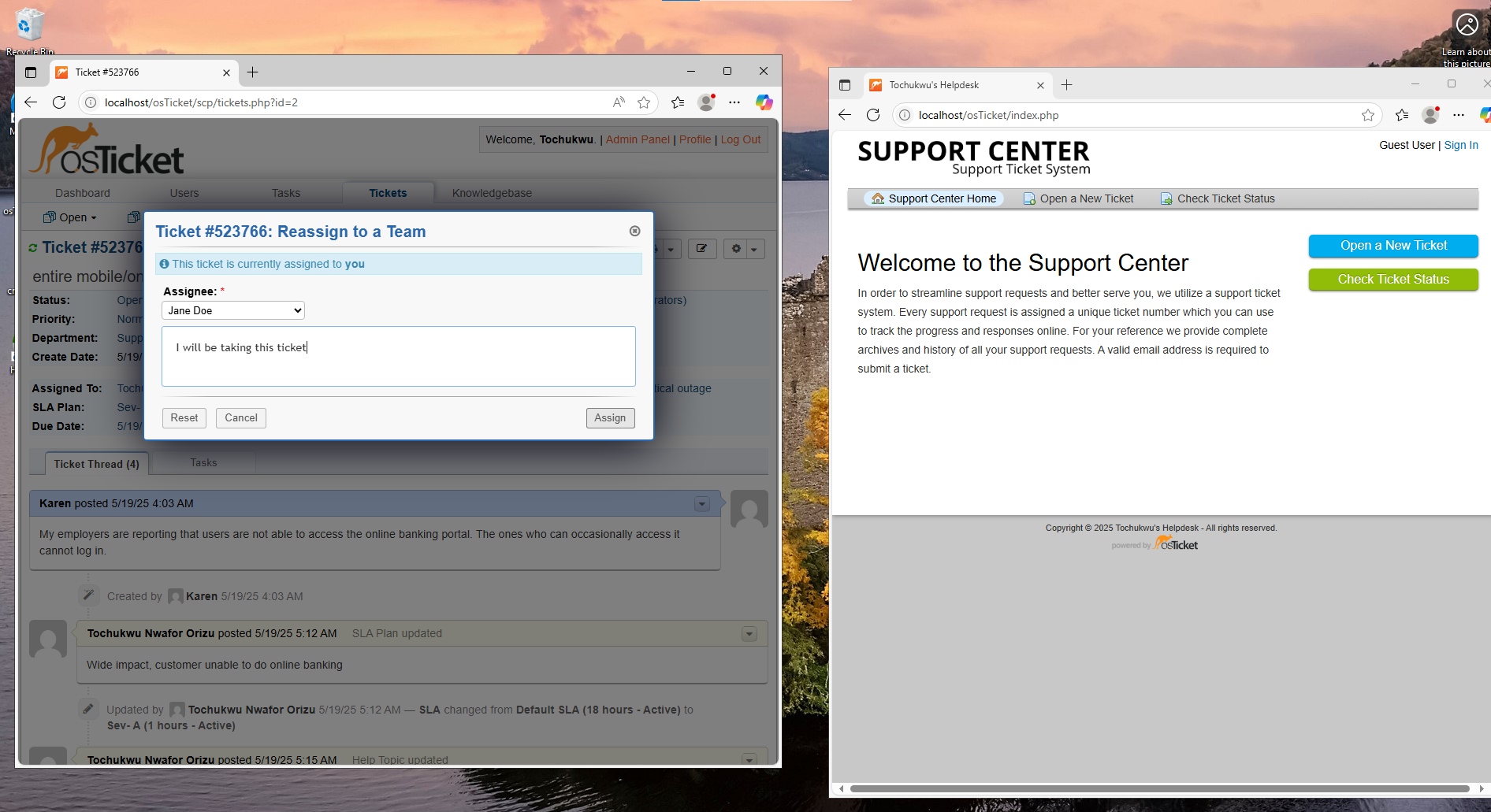The width and height of the screenshot is (1491, 812).
Task: Click the Log Out link
Action: 741,139
